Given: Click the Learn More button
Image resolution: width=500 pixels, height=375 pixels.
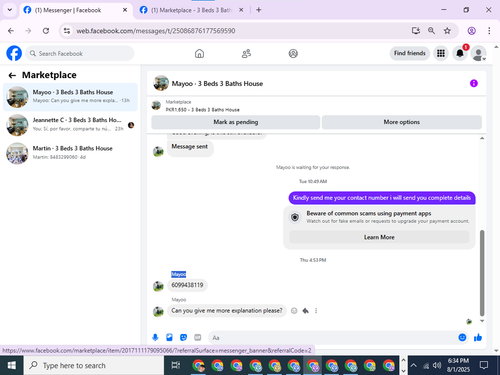Looking at the screenshot, I should (379, 237).
